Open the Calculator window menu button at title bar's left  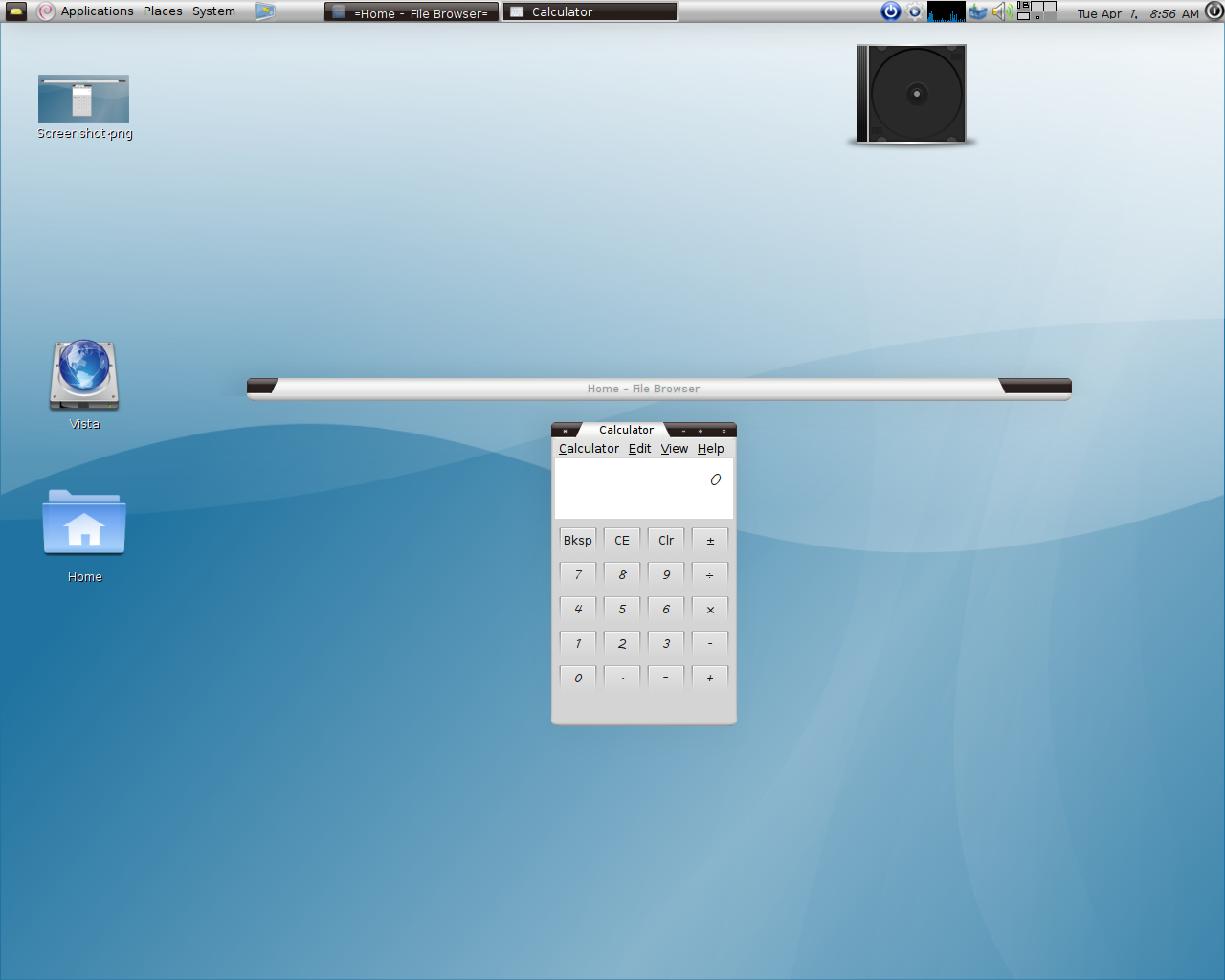[565, 431]
